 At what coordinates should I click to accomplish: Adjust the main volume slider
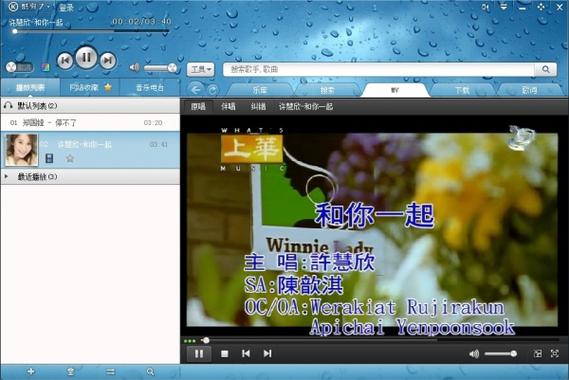[x=160, y=68]
